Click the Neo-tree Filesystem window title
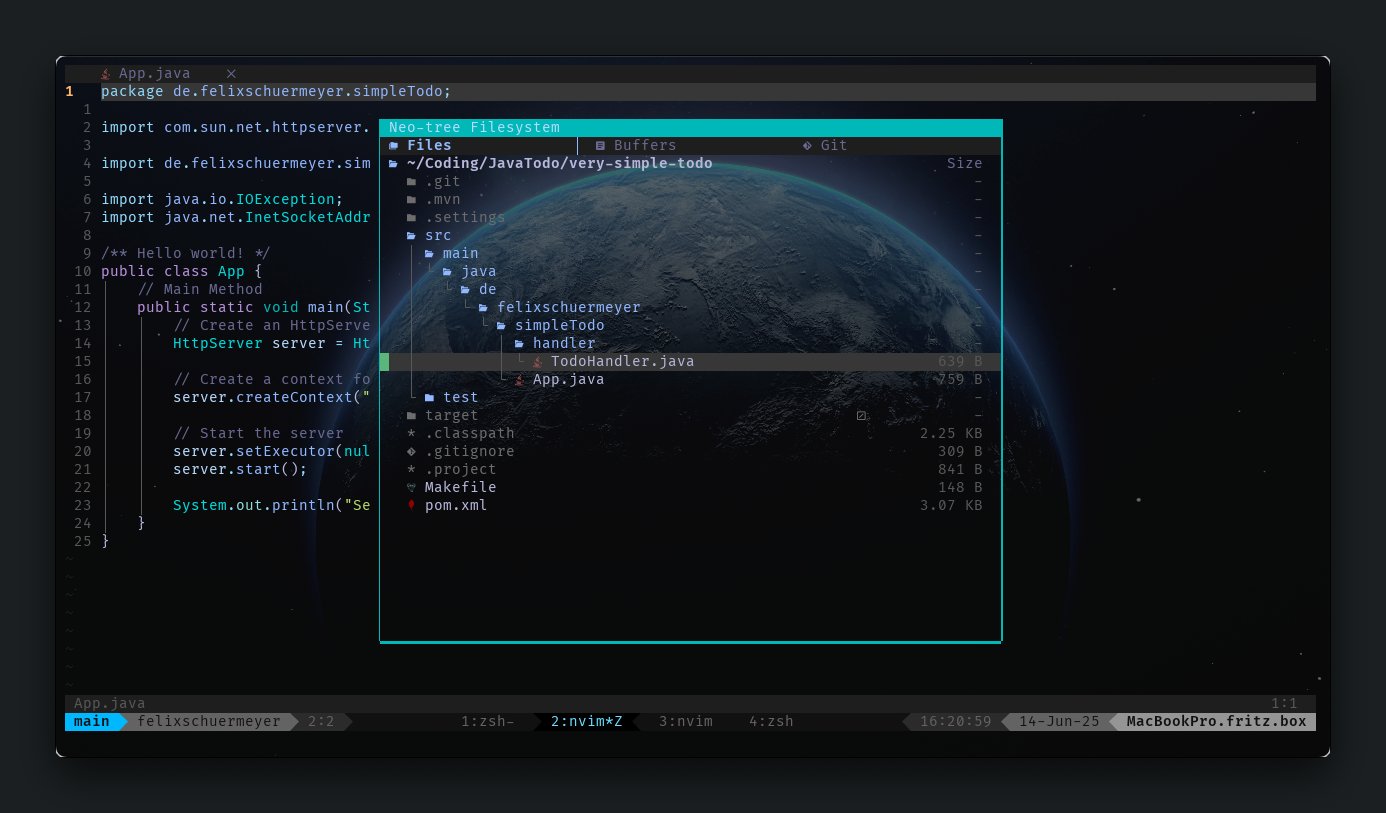 click(x=474, y=127)
